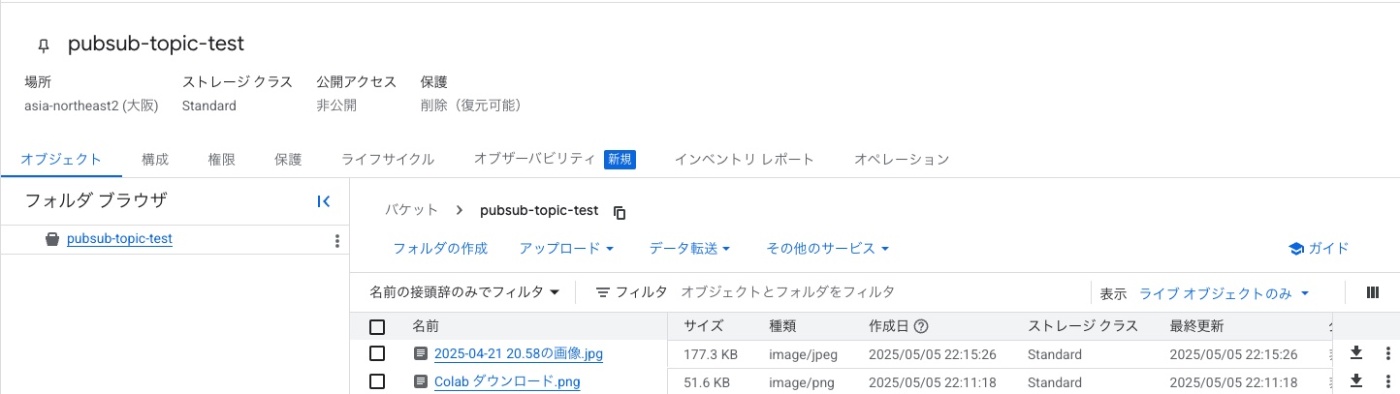Sort by 最終更新 column header
The height and width of the screenshot is (394, 1400).
pos(1196,326)
